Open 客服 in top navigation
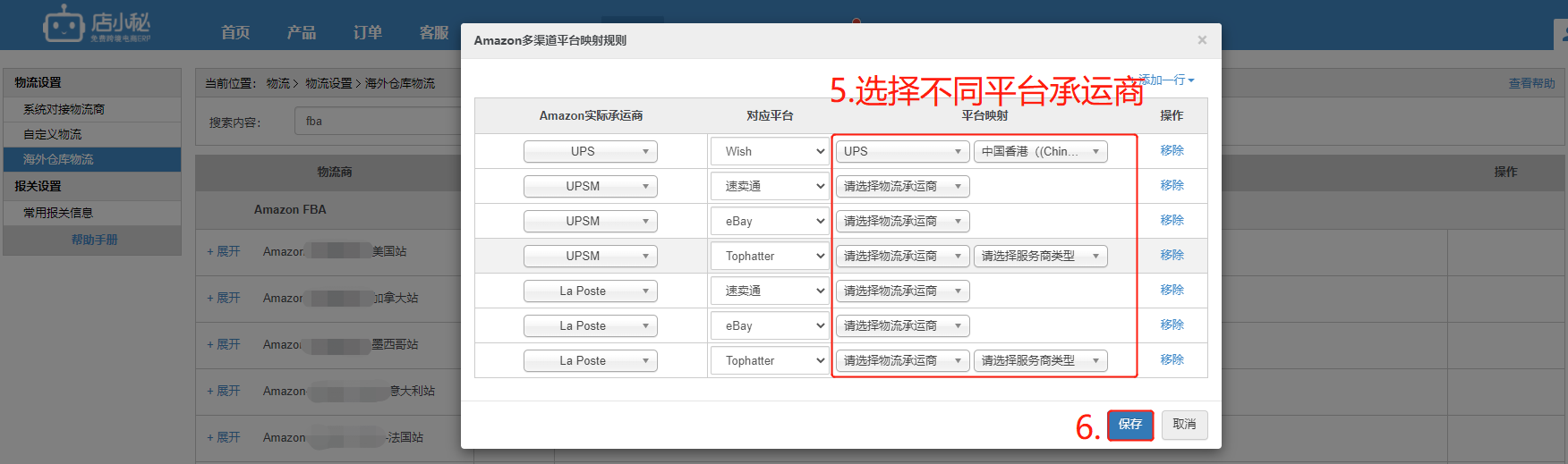The height and width of the screenshot is (464, 1568). point(434,32)
